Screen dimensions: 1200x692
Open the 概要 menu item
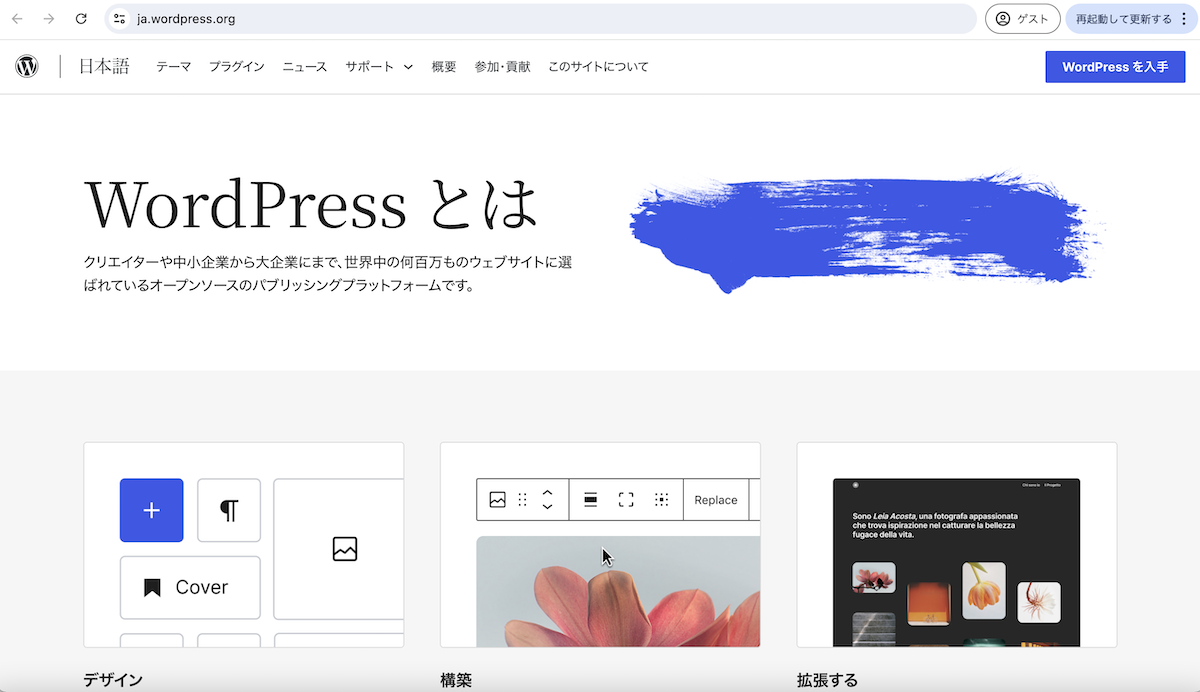(444, 67)
